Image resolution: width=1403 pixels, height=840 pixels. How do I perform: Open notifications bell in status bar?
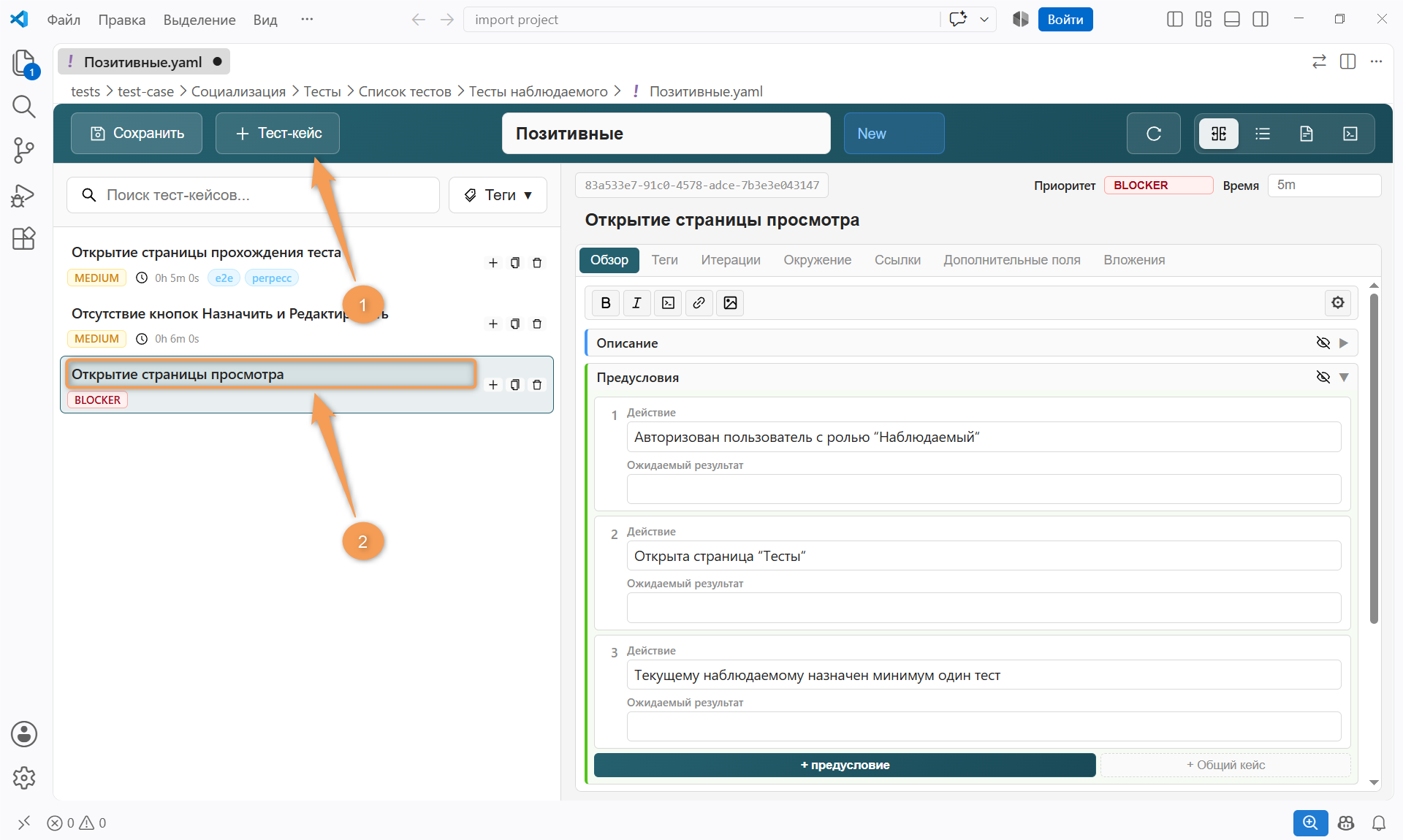pyautogui.click(x=1379, y=823)
